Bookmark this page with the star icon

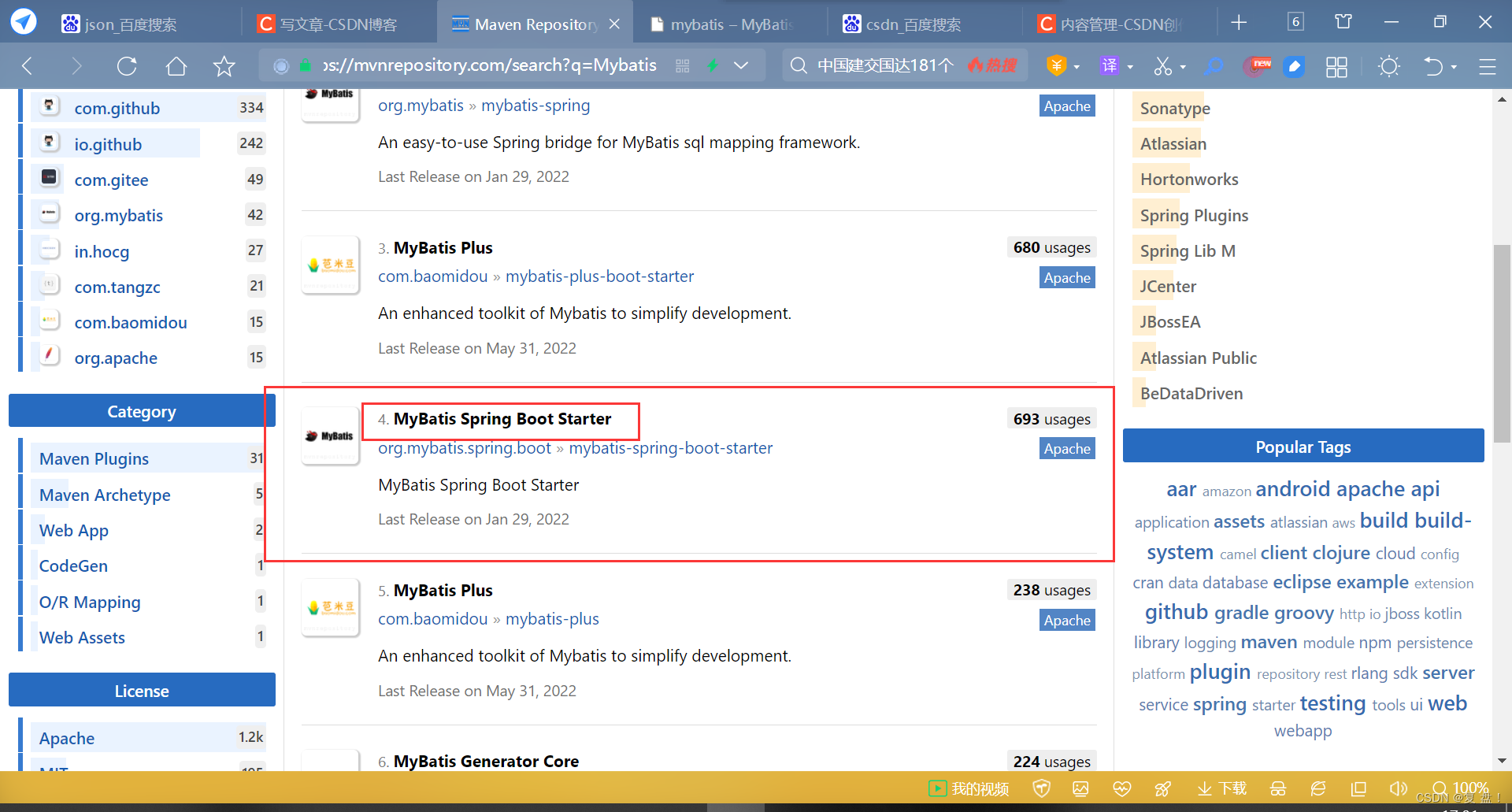click(x=224, y=66)
